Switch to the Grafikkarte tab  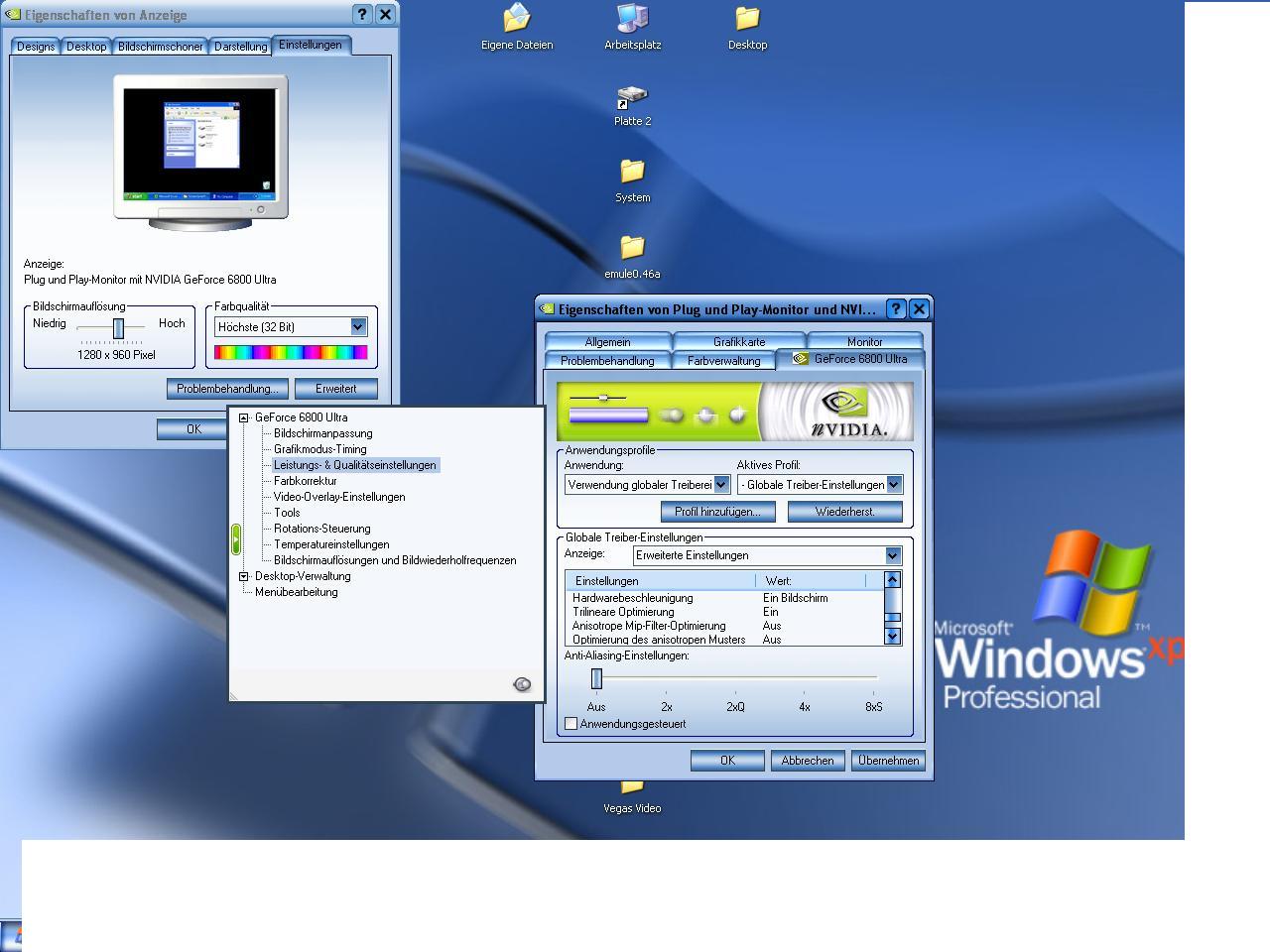tap(739, 341)
